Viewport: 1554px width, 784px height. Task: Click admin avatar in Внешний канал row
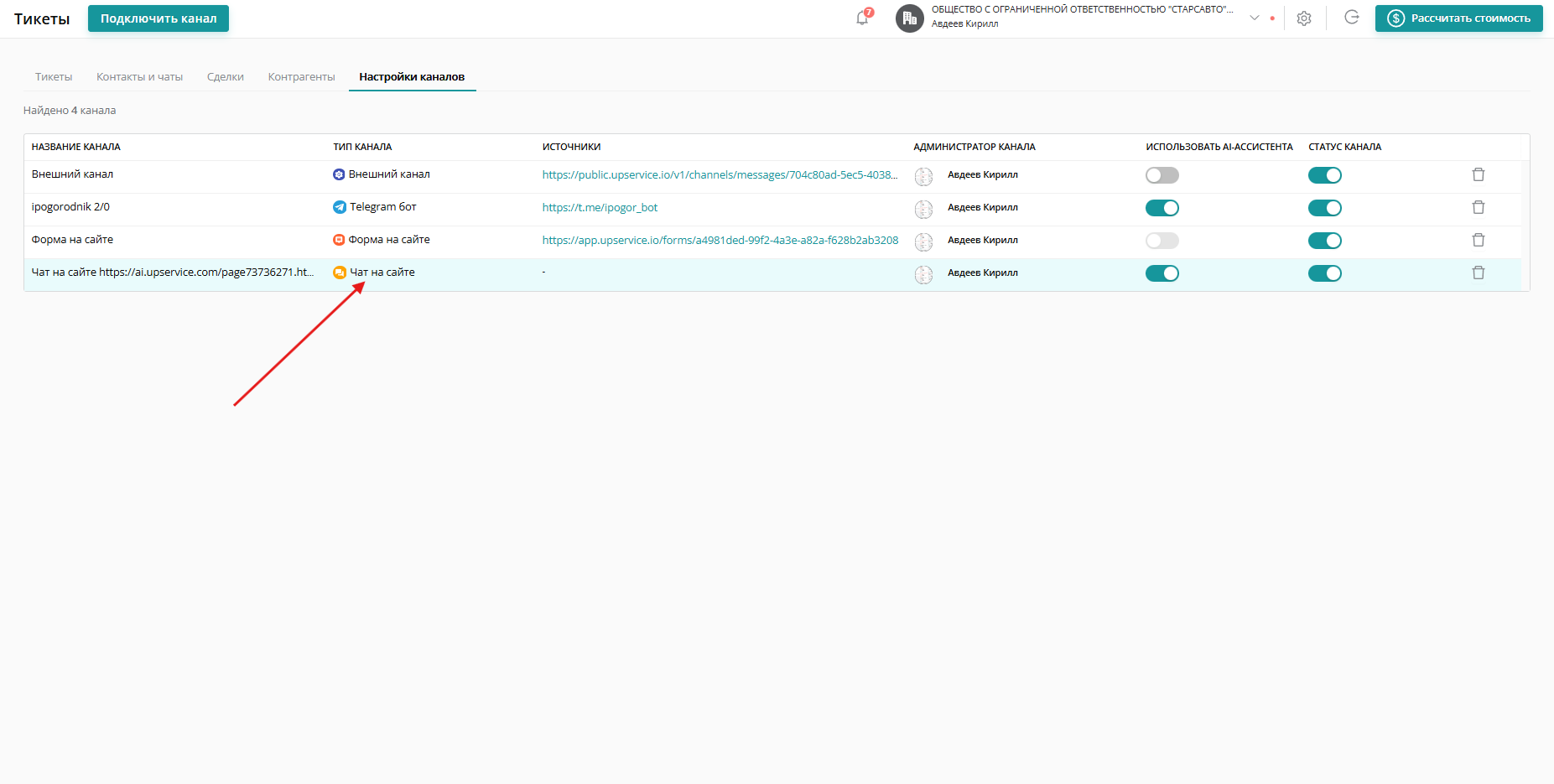(x=923, y=176)
